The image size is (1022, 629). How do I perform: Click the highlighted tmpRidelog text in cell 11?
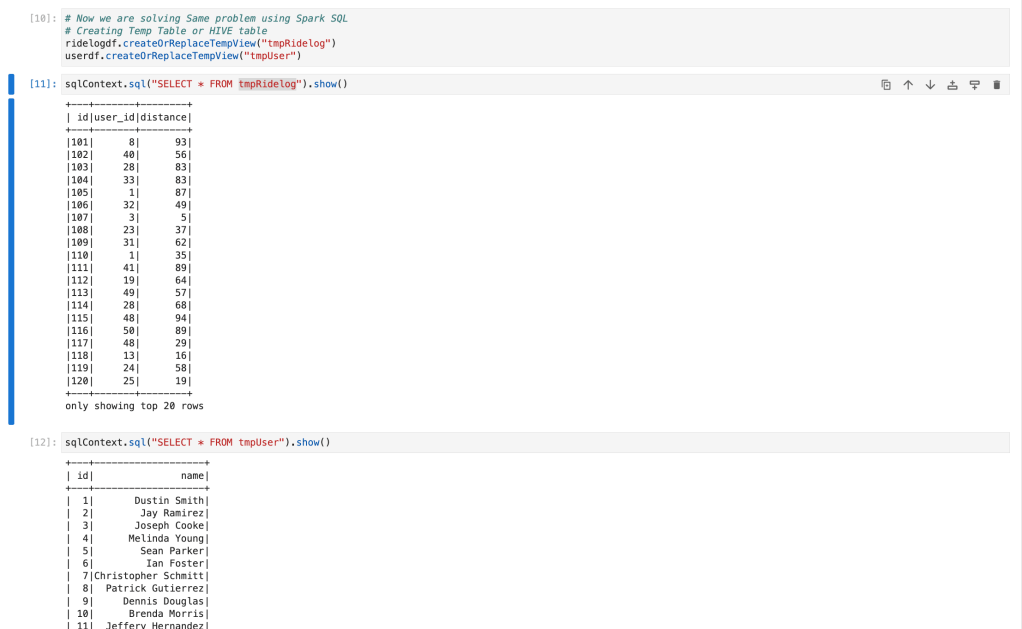268,84
